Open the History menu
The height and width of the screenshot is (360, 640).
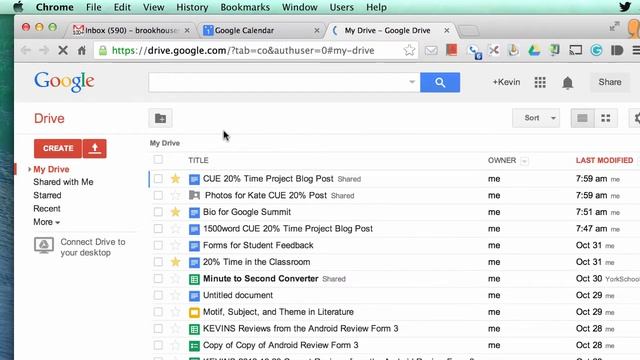pyautogui.click(x=192, y=7)
